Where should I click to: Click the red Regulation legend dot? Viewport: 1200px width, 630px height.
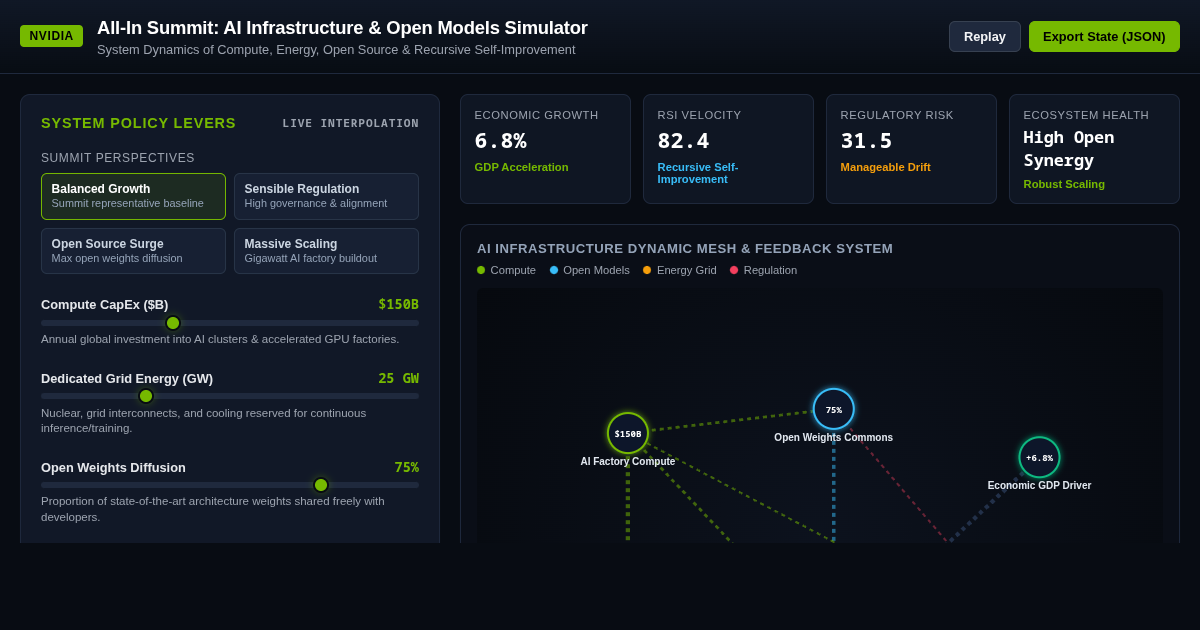[x=734, y=270]
